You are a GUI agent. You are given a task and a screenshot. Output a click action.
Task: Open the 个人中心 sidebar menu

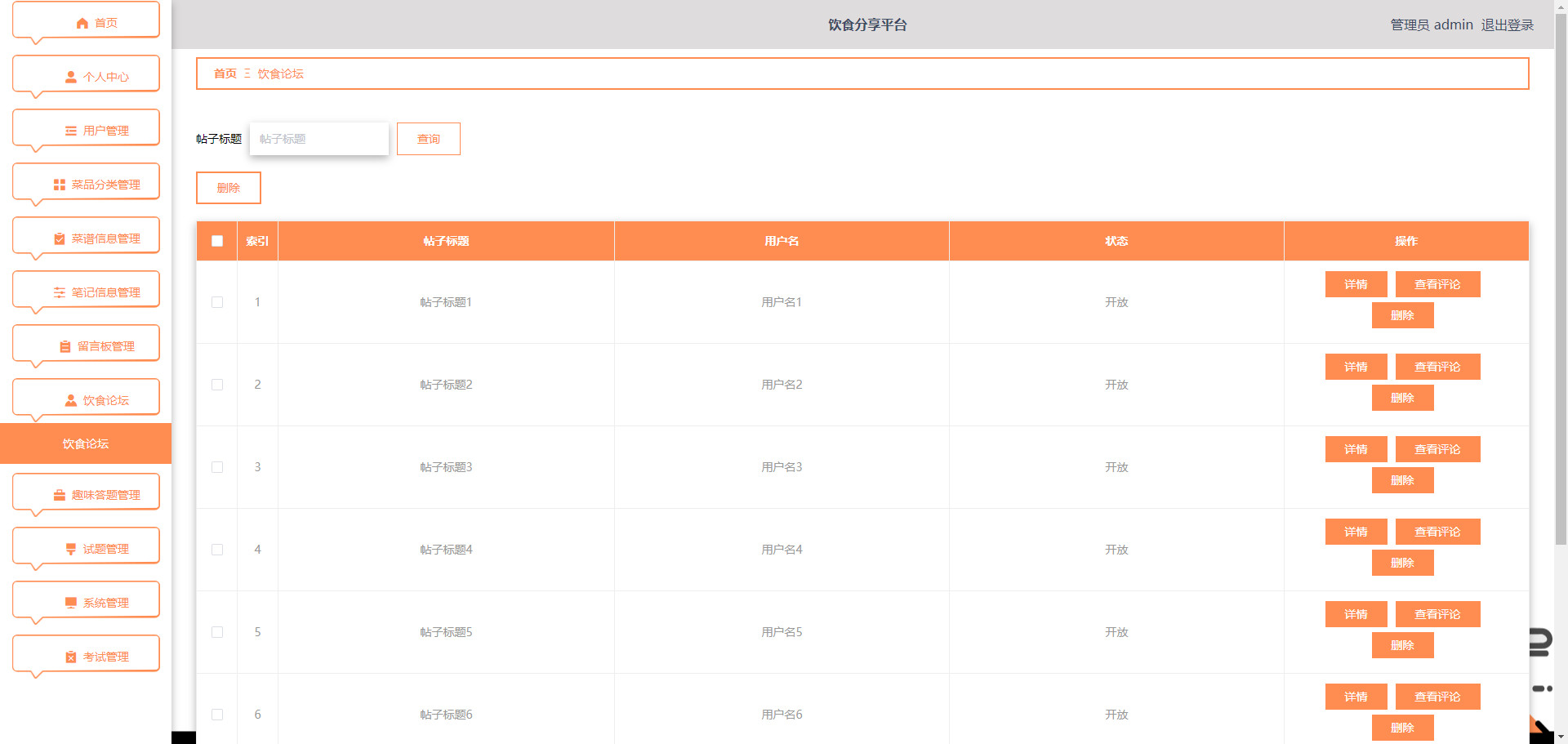point(86,77)
